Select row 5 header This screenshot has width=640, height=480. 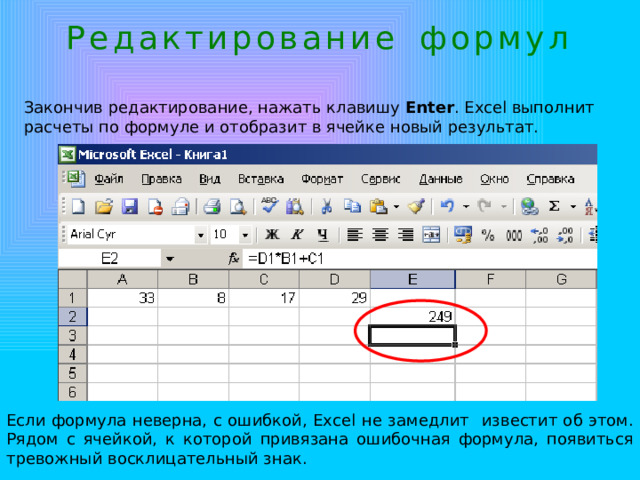click(73, 373)
